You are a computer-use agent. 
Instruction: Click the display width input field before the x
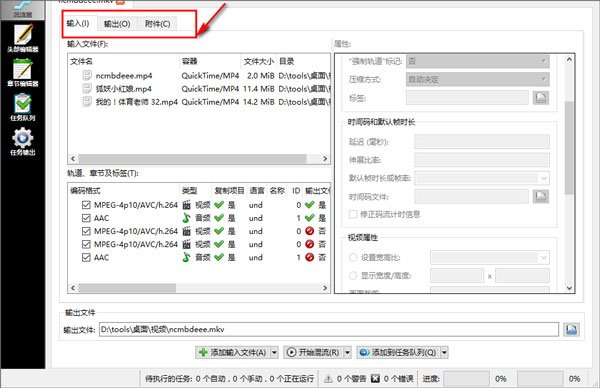coord(457,276)
